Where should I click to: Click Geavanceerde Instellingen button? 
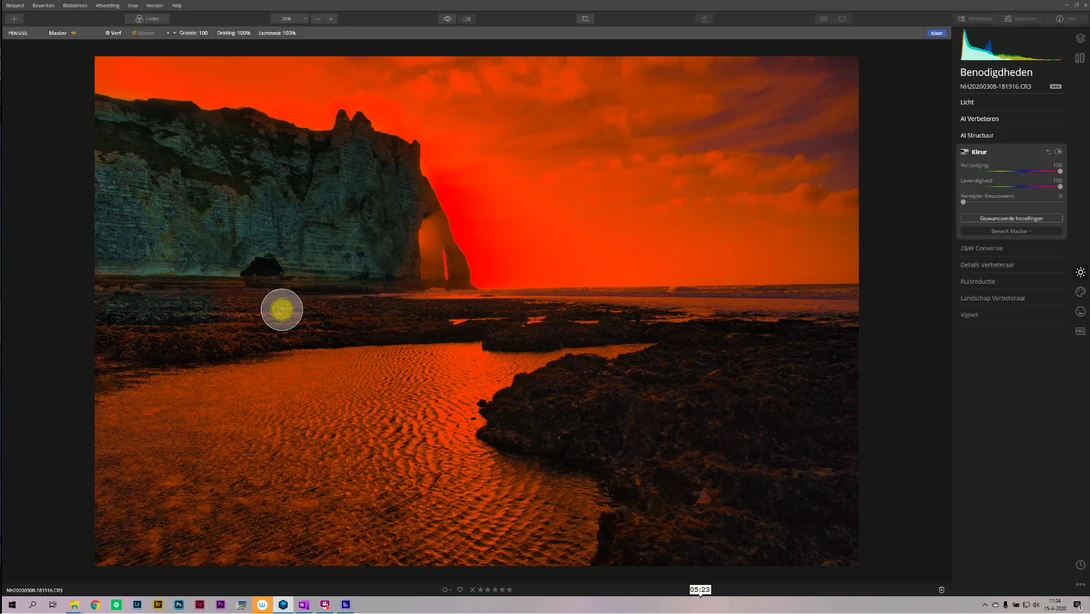[x=1011, y=218]
